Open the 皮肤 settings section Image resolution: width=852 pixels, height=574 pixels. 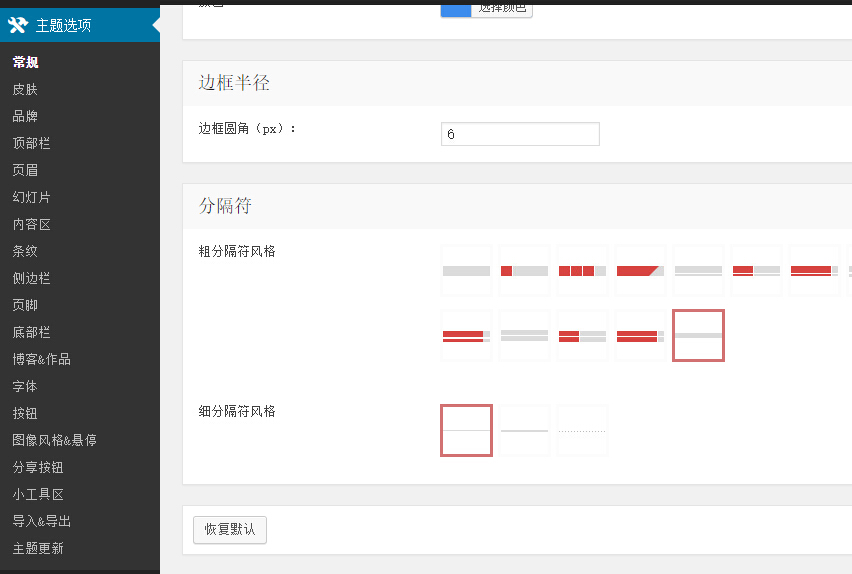(25, 89)
